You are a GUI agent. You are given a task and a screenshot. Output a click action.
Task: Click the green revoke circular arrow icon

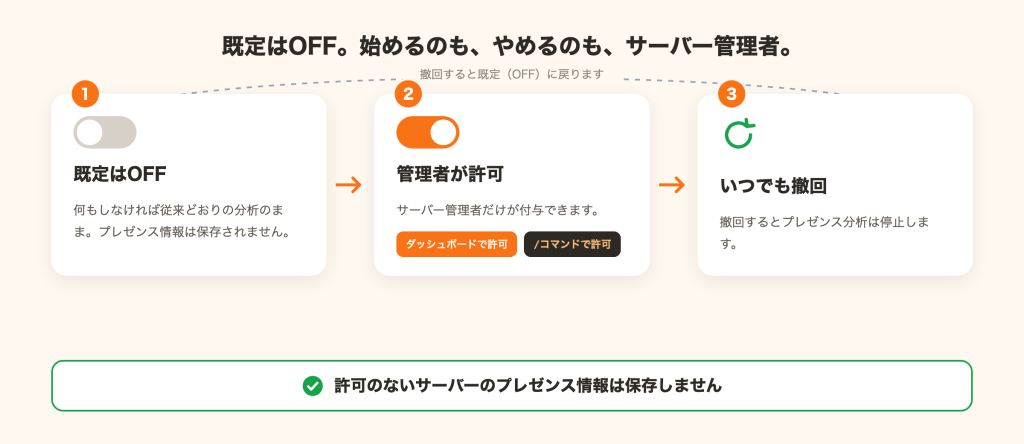739,133
